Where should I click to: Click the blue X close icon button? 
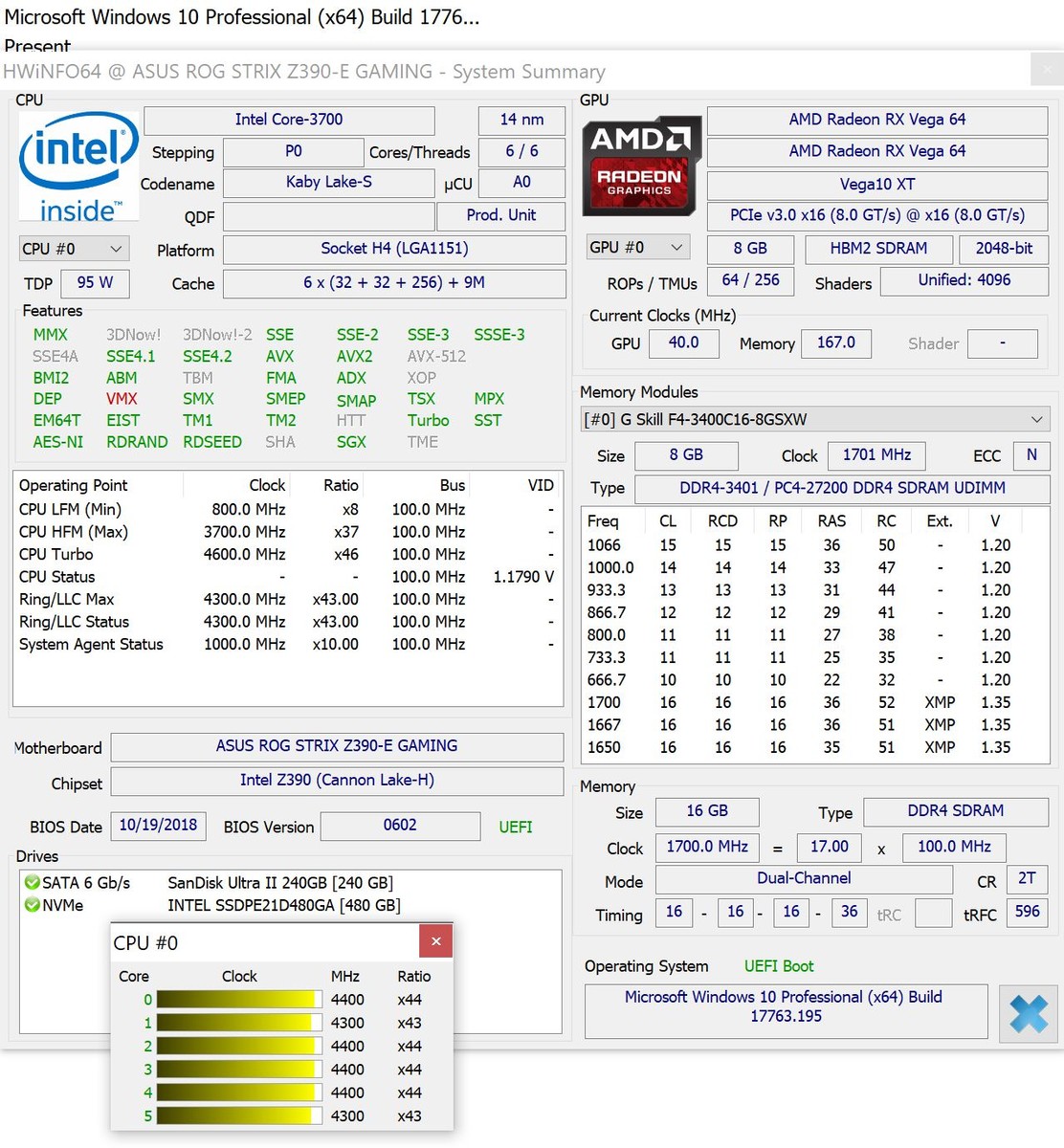coord(1029,1014)
